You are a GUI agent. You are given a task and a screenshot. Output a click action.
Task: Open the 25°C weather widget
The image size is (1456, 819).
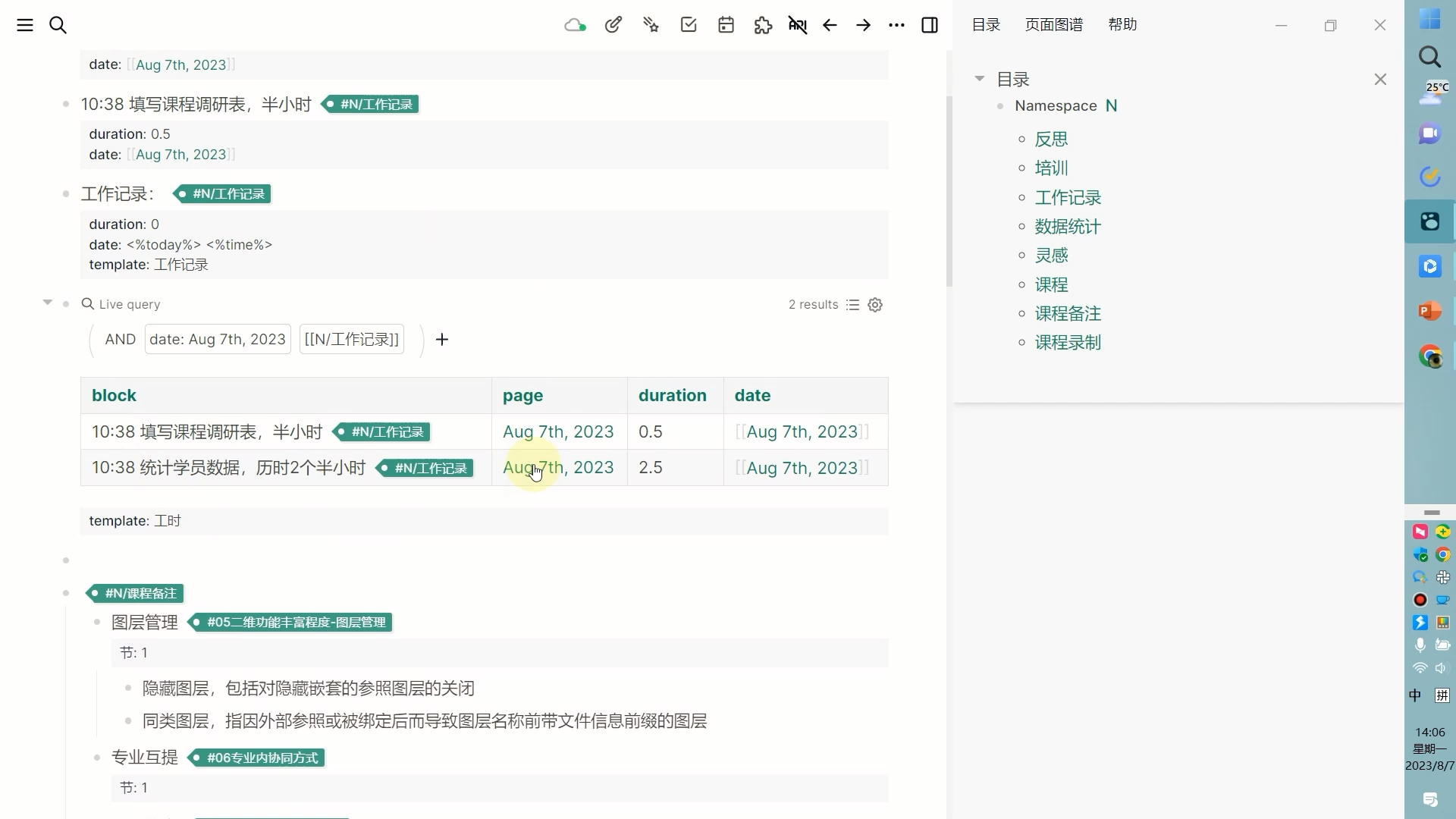coord(1432,94)
